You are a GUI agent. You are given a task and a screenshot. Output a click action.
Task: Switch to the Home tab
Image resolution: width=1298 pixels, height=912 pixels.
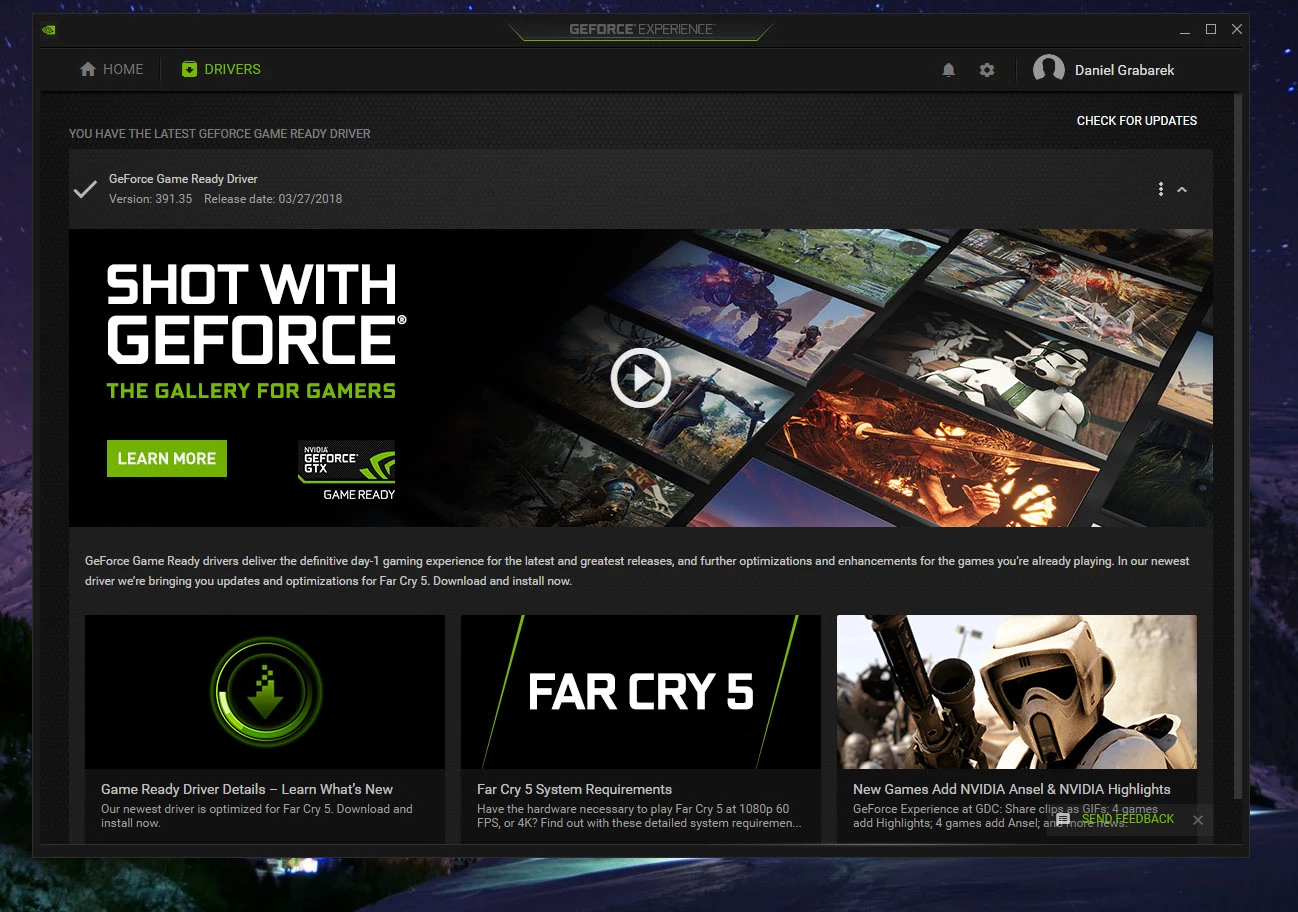pyautogui.click(x=111, y=69)
